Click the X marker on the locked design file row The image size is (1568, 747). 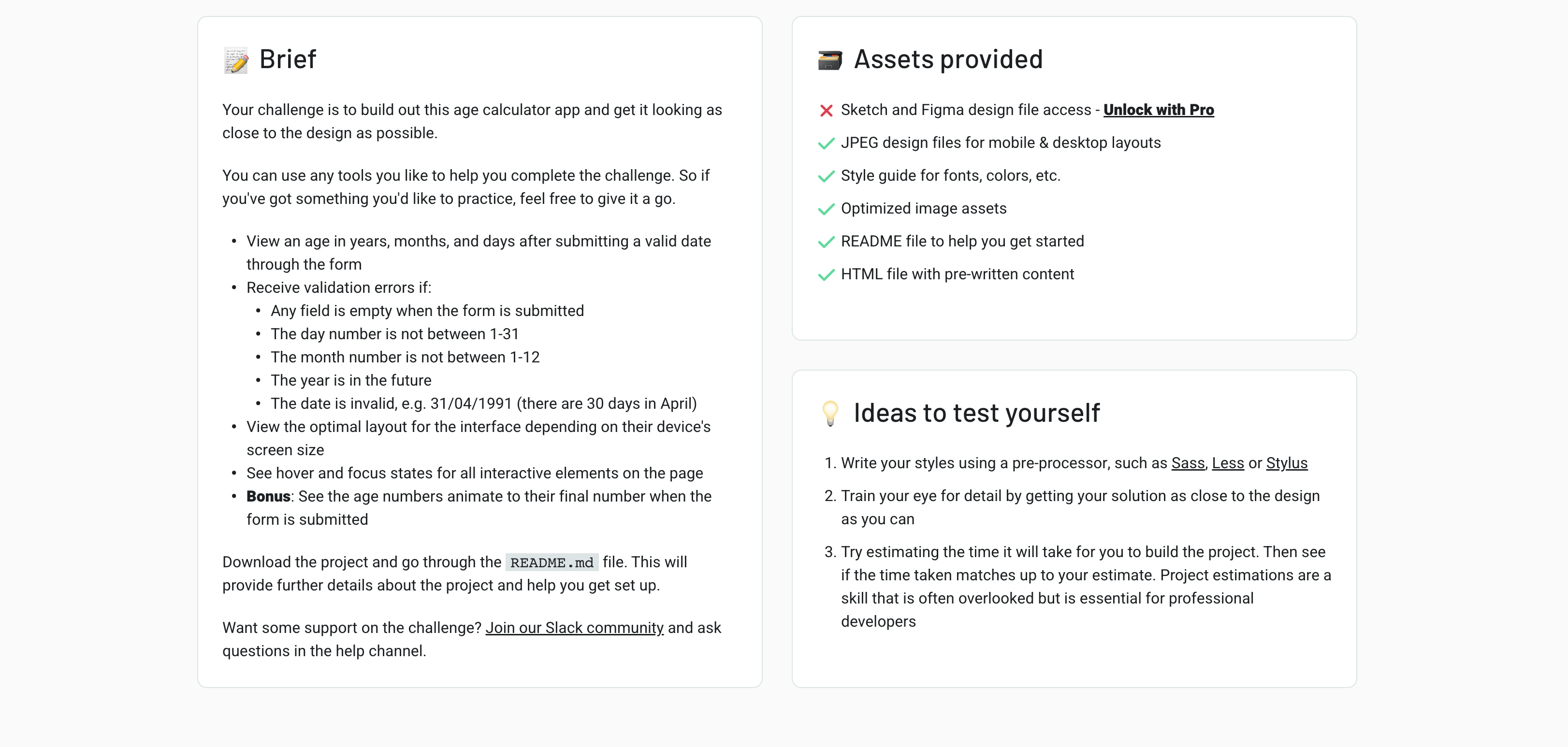click(826, 110)
